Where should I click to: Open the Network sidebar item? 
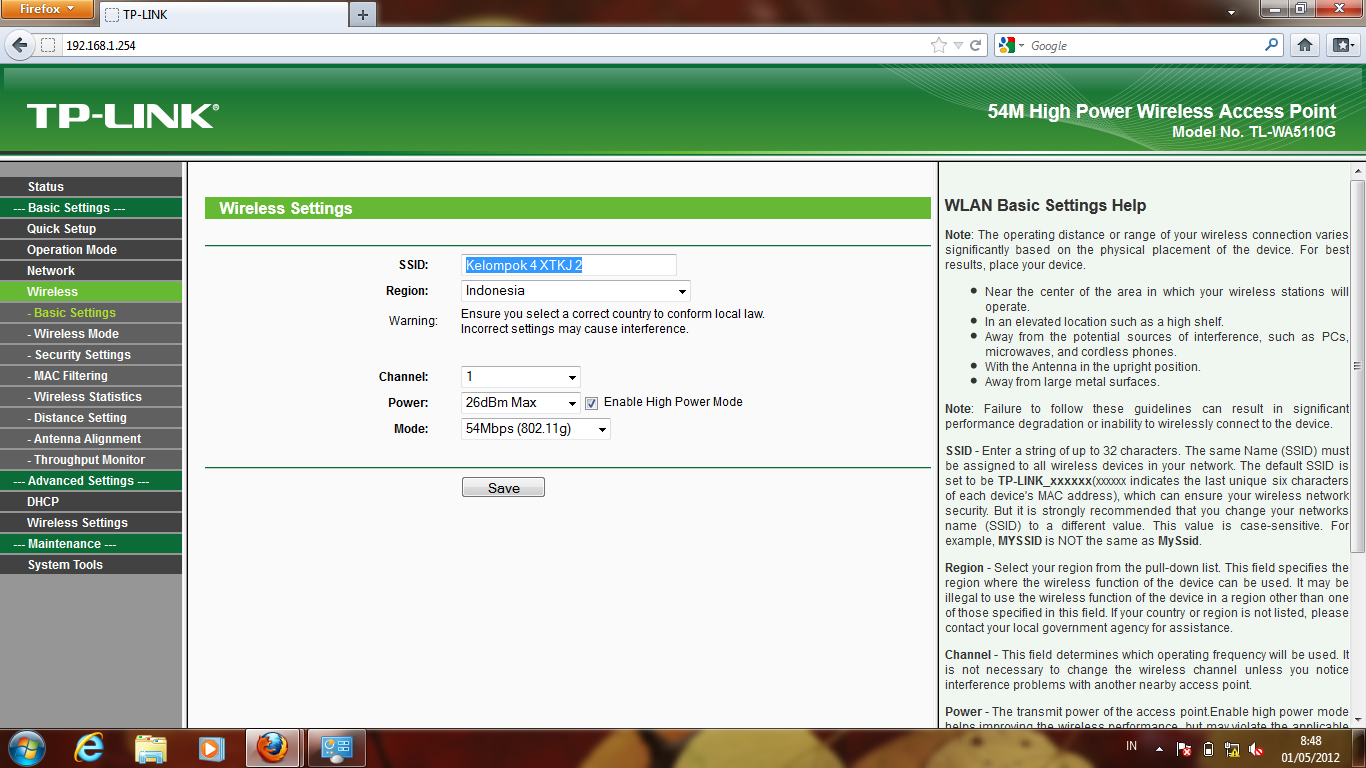91,271
